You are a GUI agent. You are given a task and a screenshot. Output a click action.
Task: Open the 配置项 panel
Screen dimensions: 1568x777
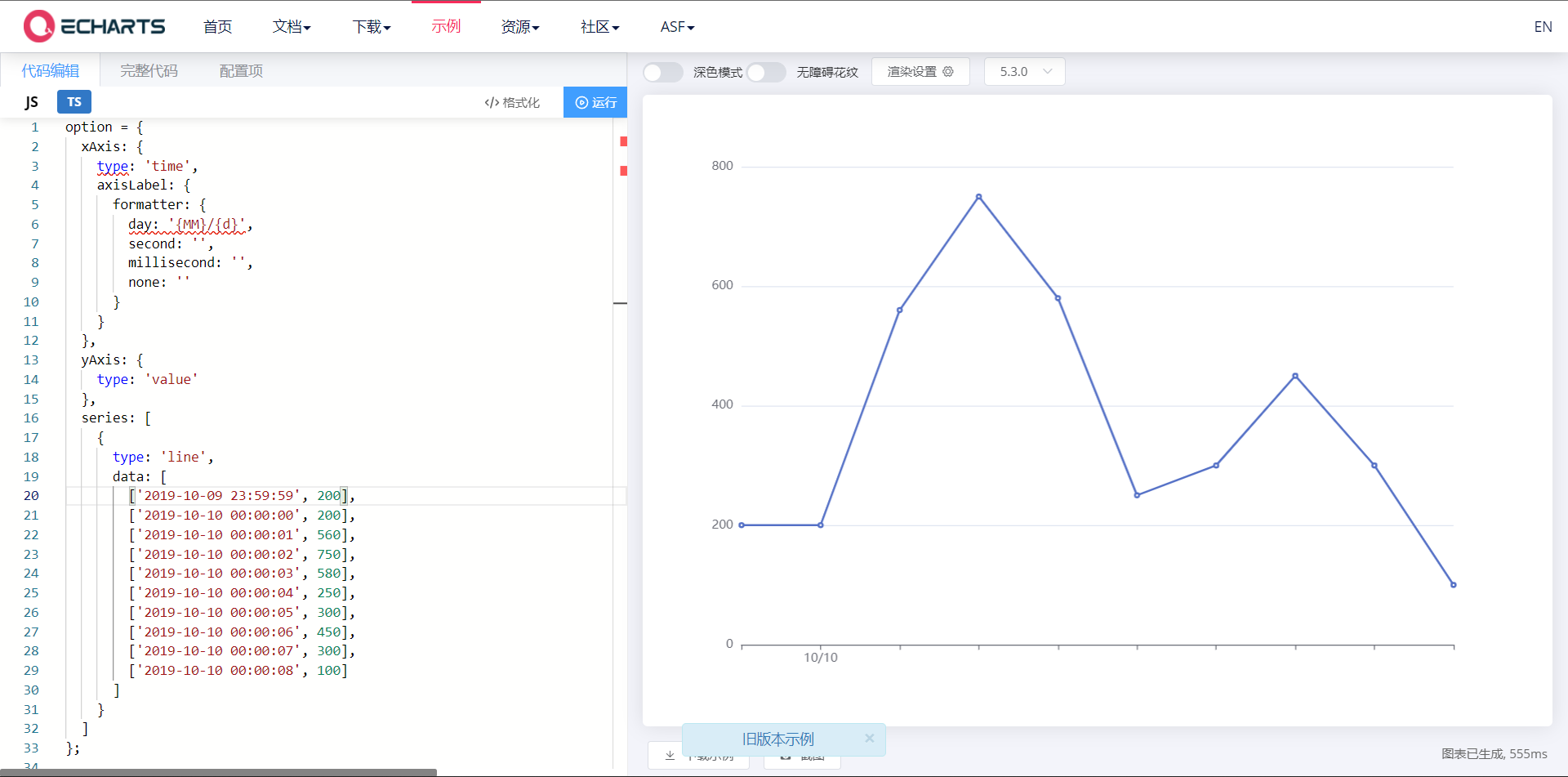point(240,70)
